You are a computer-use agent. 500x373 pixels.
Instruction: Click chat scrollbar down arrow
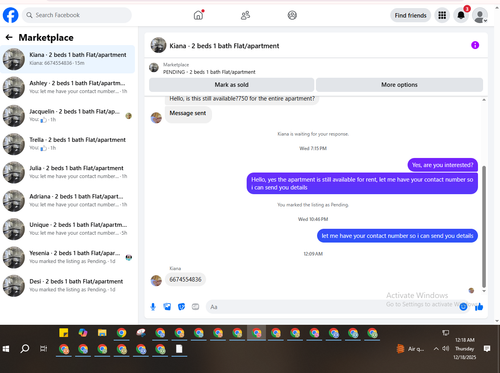484,291
